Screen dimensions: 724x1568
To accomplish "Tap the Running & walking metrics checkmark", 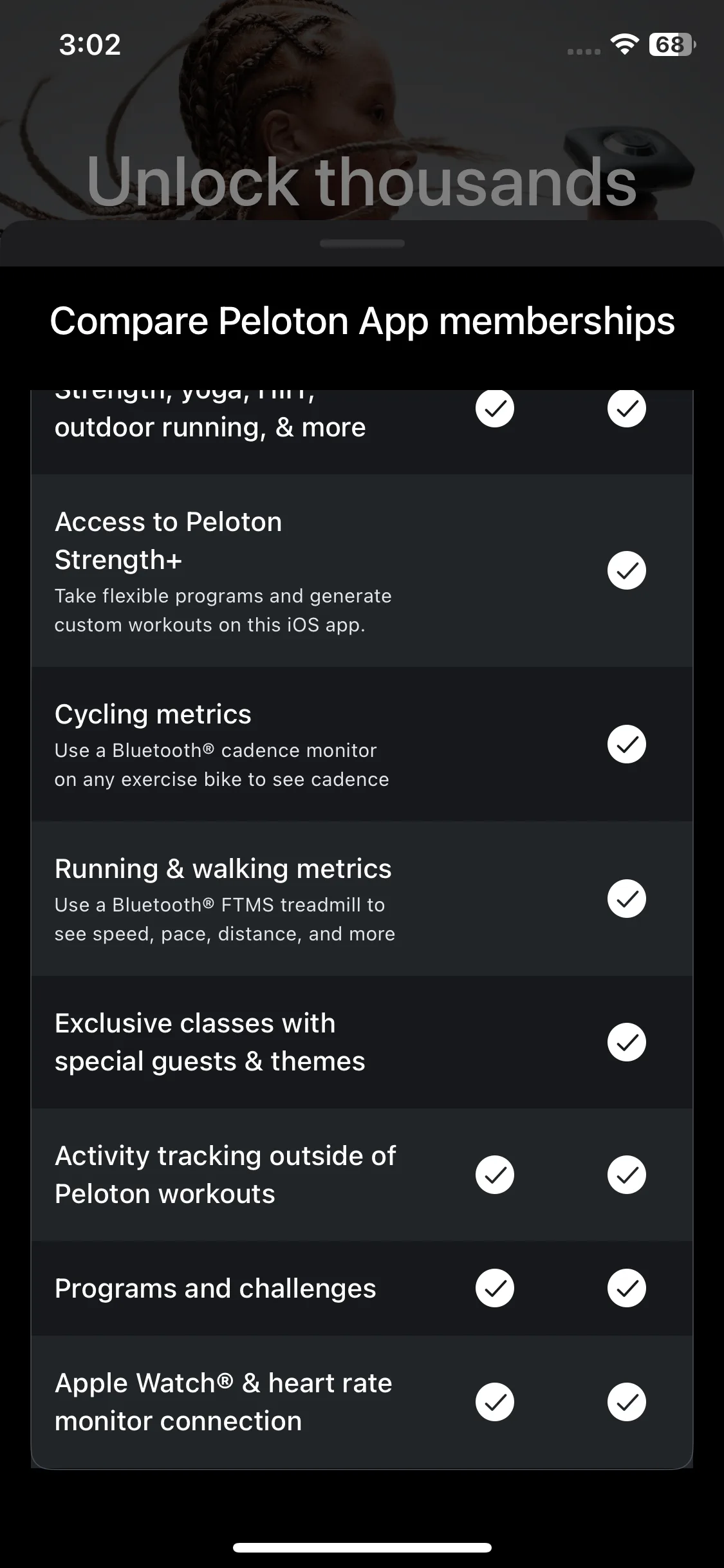I will point(626,899).
